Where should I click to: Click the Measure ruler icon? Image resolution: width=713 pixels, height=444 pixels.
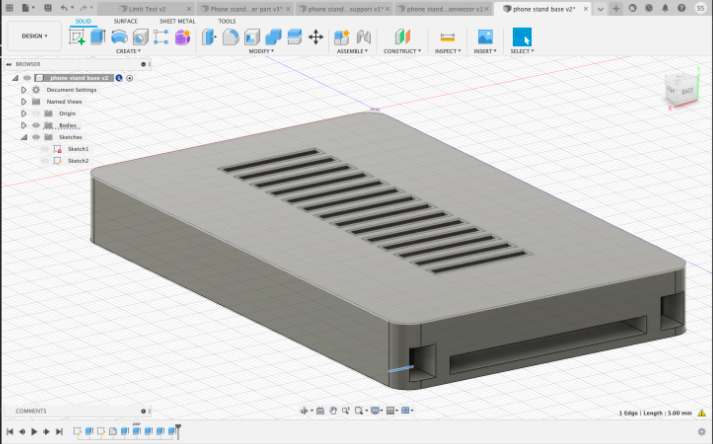(x=447, y=37)
